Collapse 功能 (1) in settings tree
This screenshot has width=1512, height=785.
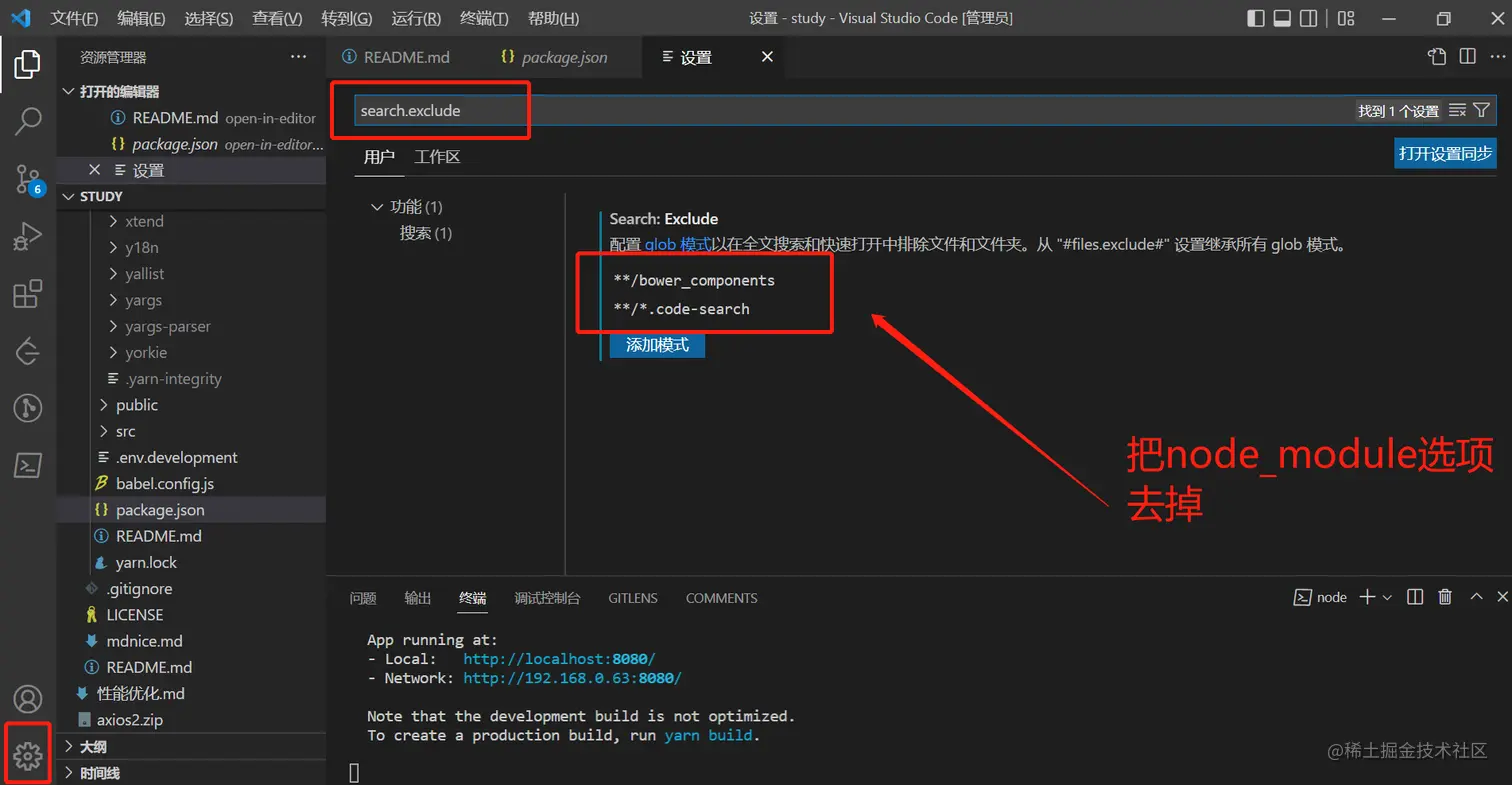click(377, 207)
